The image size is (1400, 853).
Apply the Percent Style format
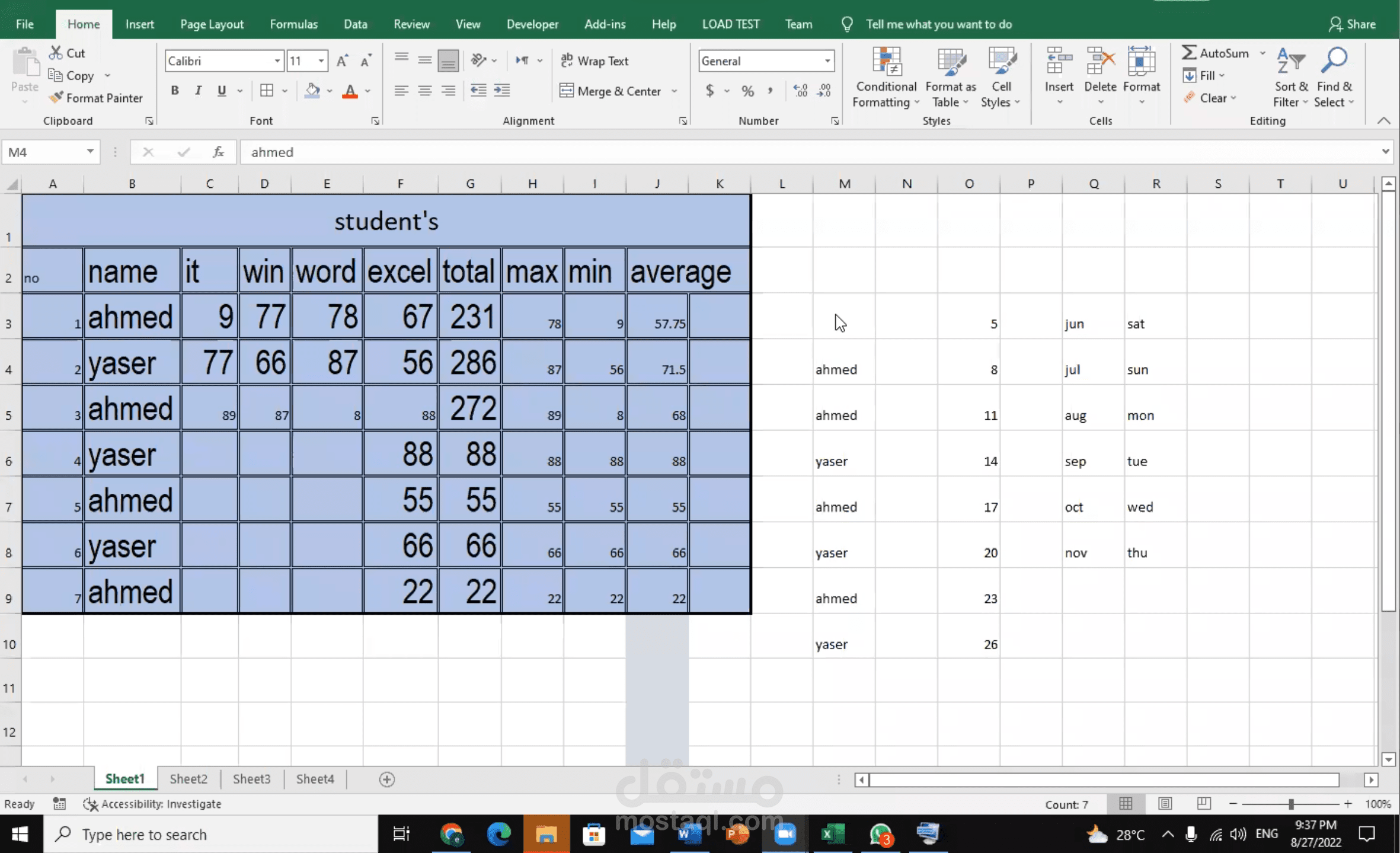747,91
